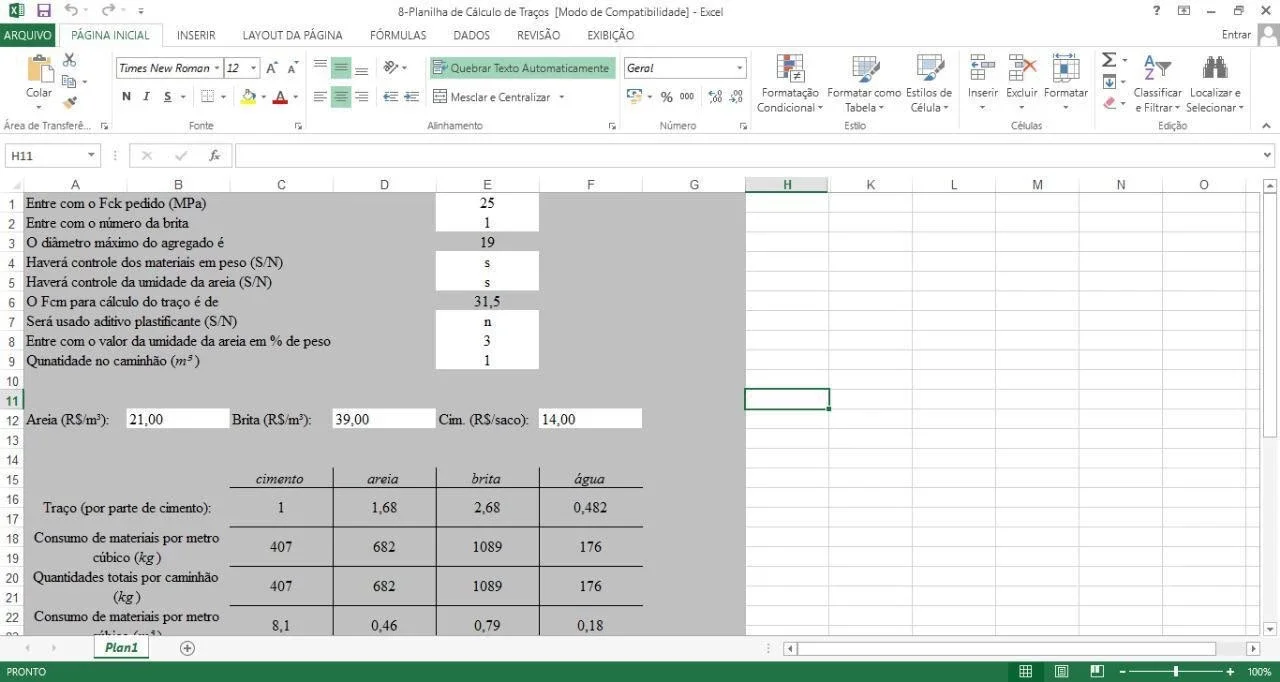Toggle bold N formatting
1280x682 pixels.
click(x=126, y=97)
